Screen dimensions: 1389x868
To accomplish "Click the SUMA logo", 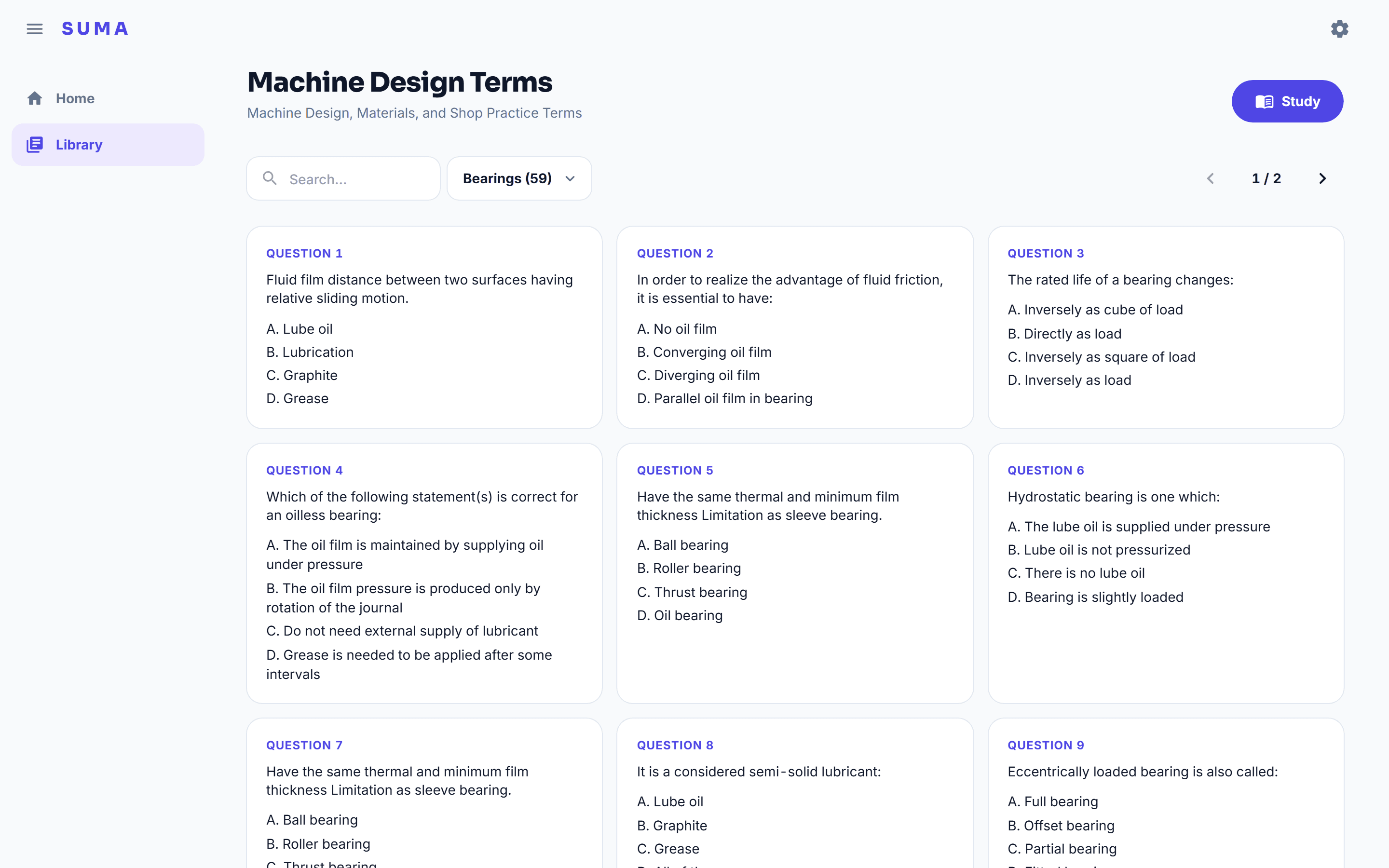I will (95, 29).
